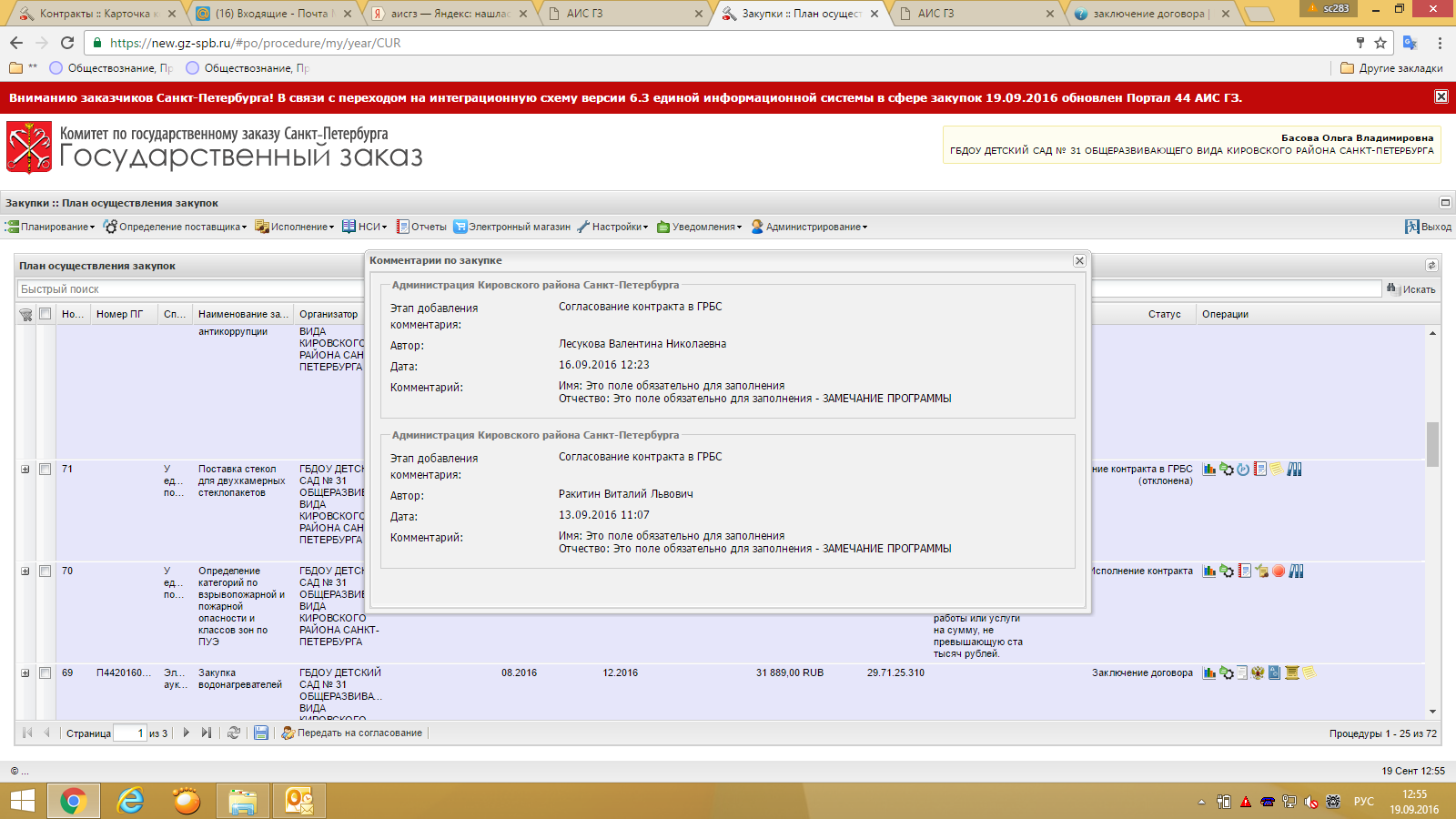Toggle the select-all checkbox in table header
The width and height of the screenshot is (1456, 819).
point(45,314)
